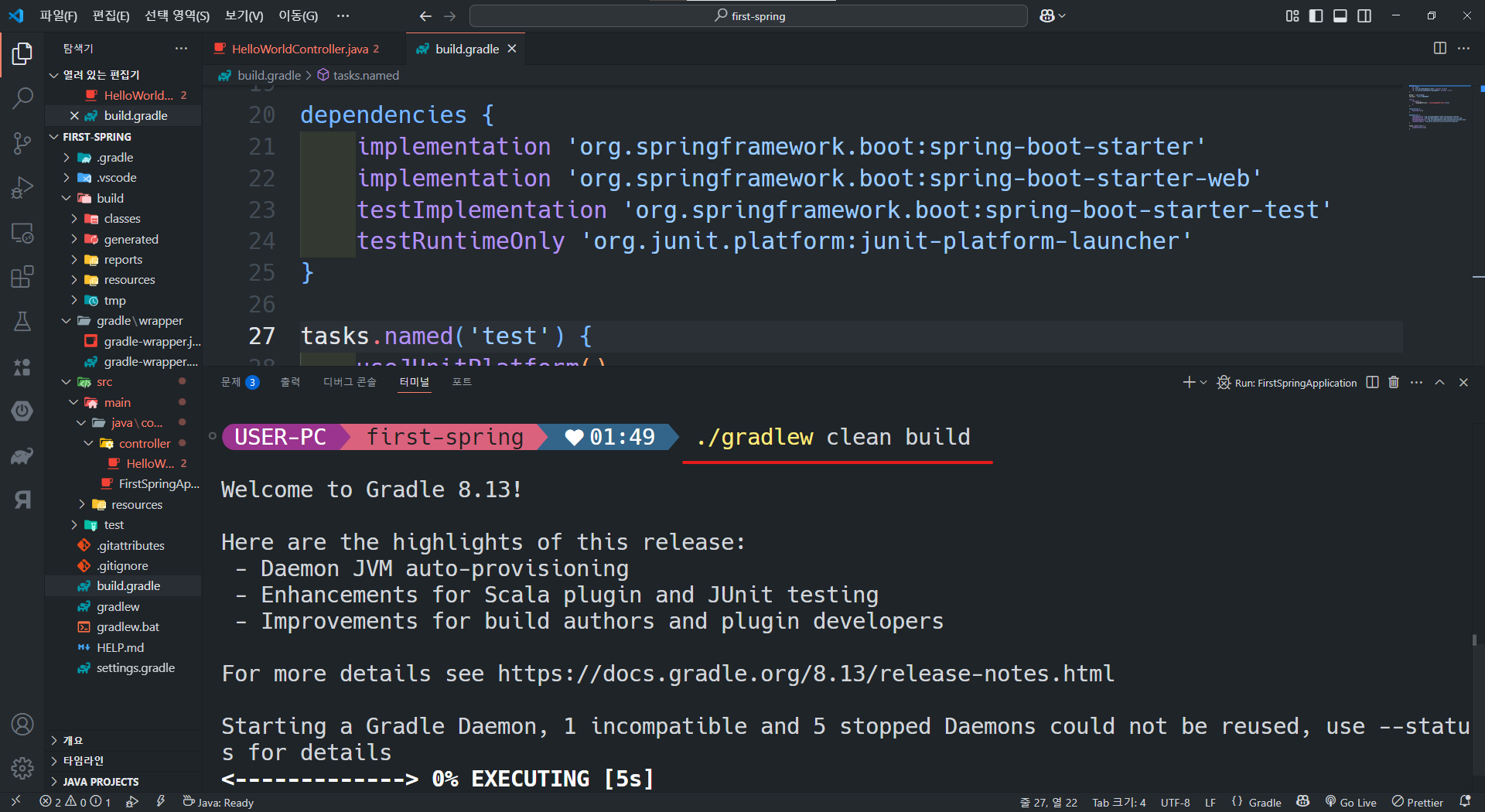Open the Explorer view in activity bar
The height and width of the screenshot is (812, 1485).
[x=22, y=53]
